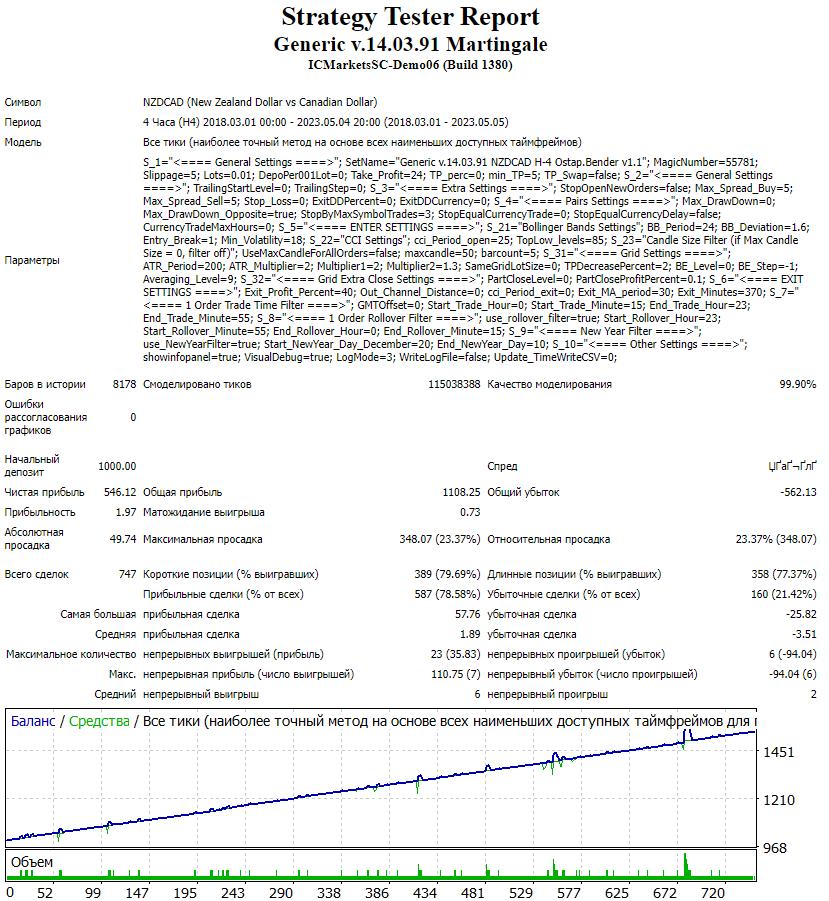
Task: Click 'ICMarketsSC-Demo06 (Build 1380)' text
Action: tap(410, 64)
